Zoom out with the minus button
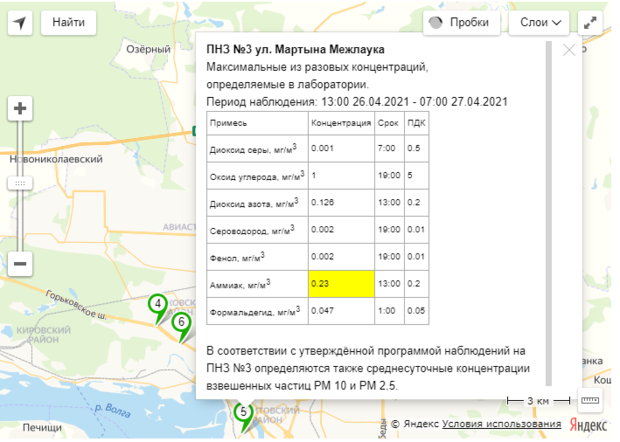 (21, 263)
